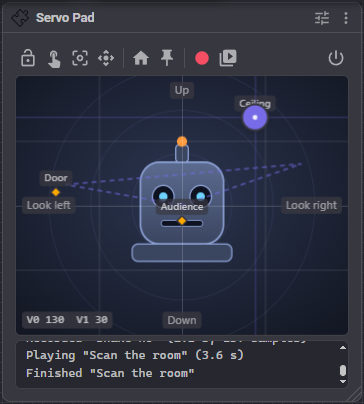Open the Servo Pad tuning settings
This screenshot has width=364, height=404.
(x=322, y=18)
